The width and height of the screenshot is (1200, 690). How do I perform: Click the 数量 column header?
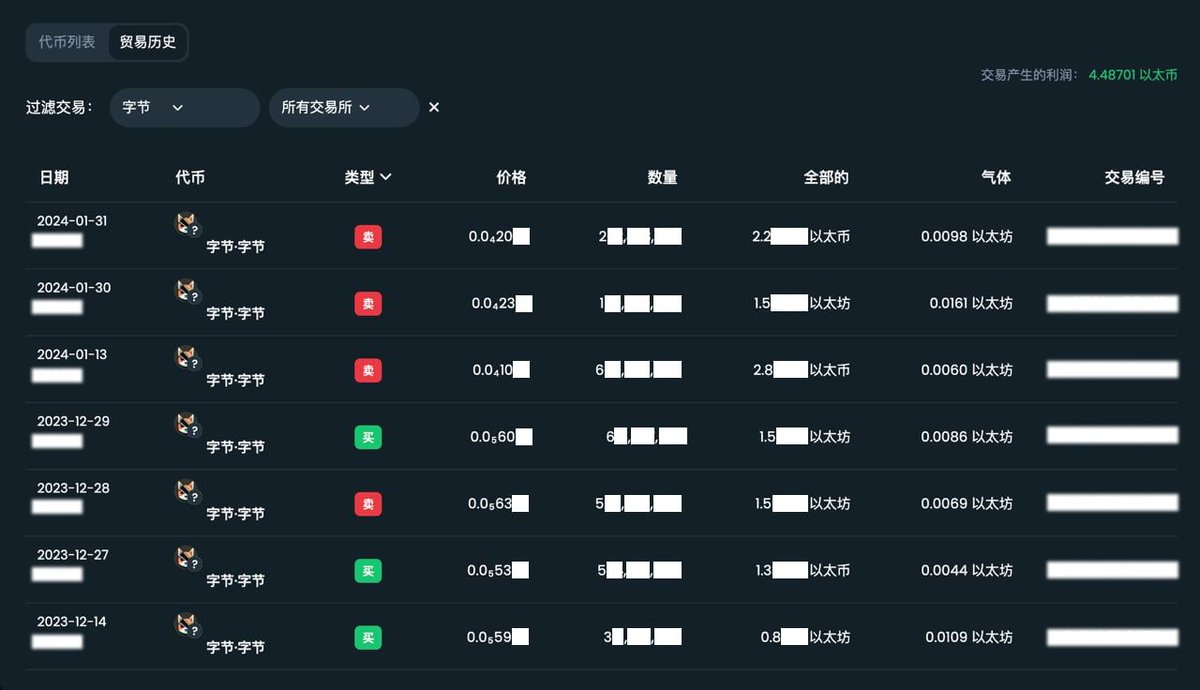[x=662, y=177]
